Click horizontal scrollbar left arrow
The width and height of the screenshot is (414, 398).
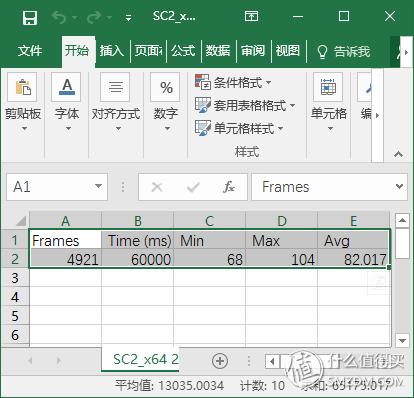click(x=272, y=361)
